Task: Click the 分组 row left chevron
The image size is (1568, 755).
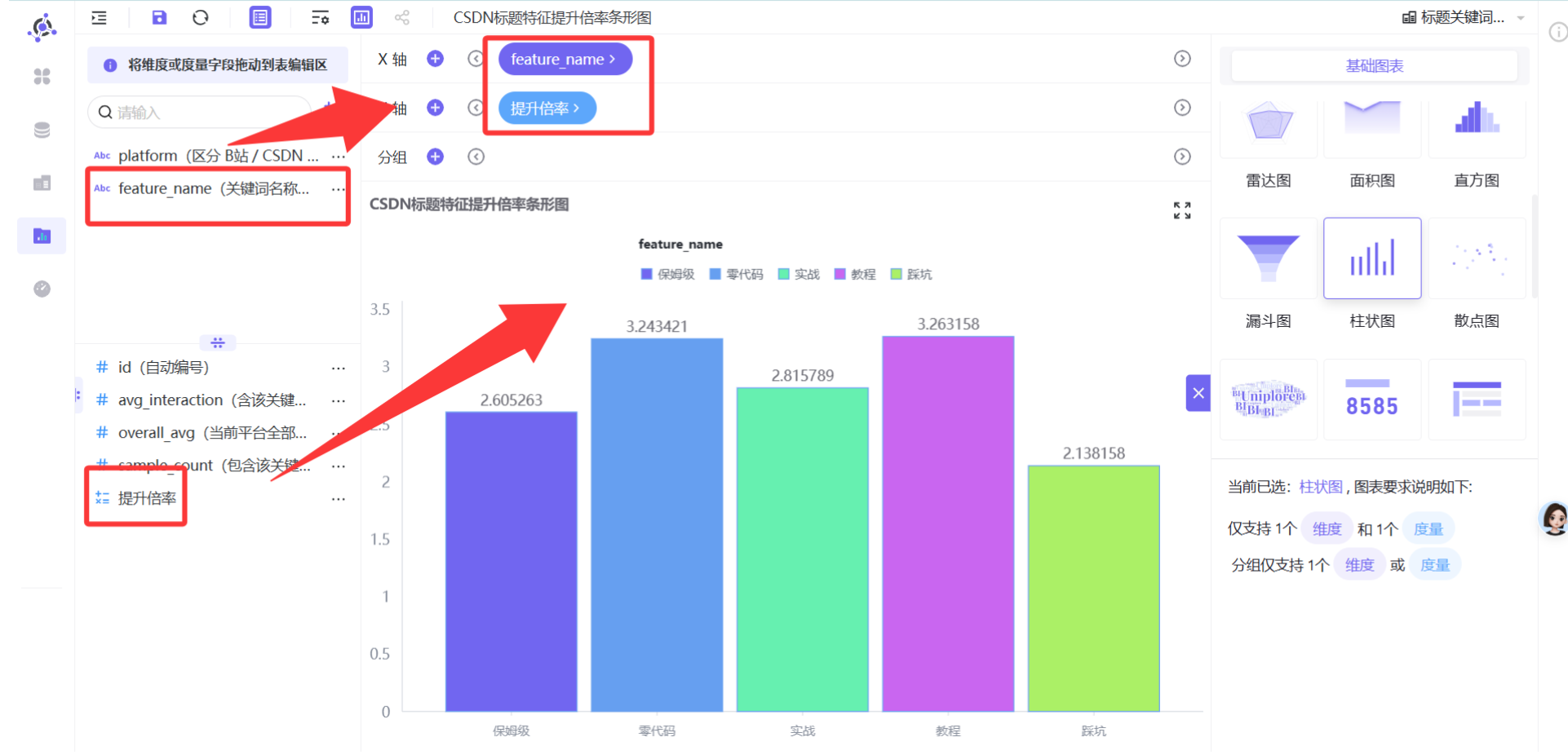Action: tap(476, 157)
